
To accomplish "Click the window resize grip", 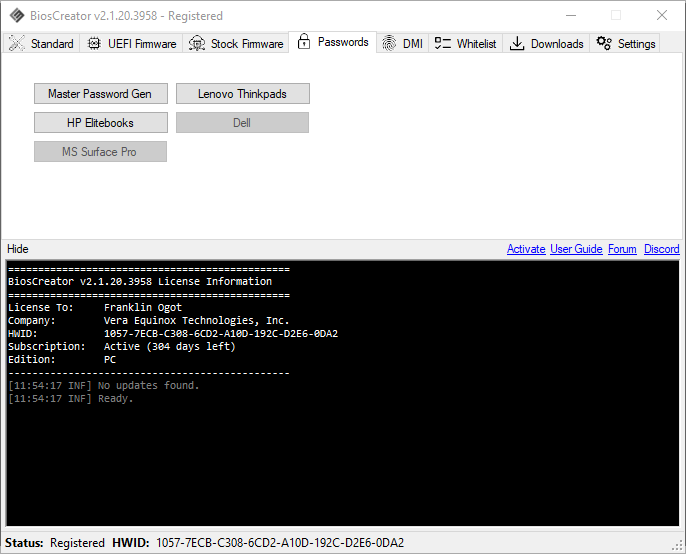I will [x=677, y=545].
